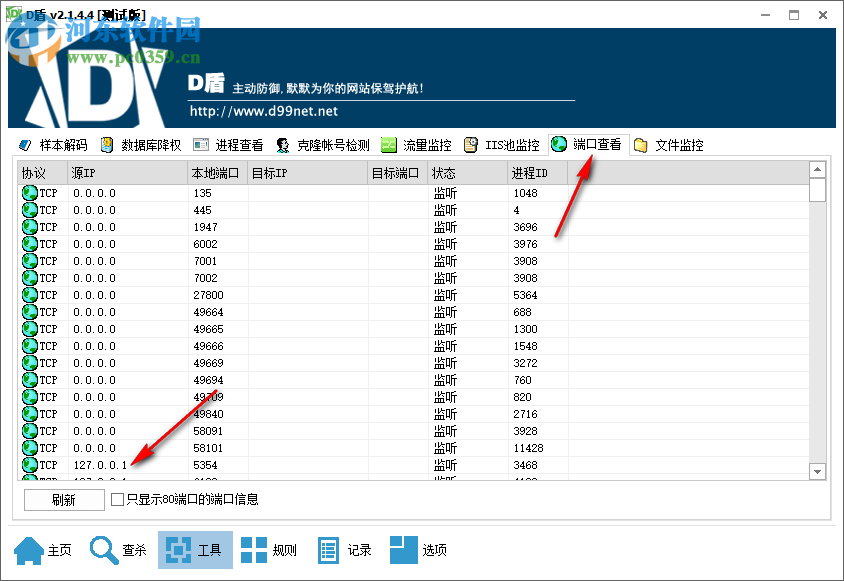This screenshot has width=844, height=581.
Task: Open the 选项 options section
Action: pos(419,550)
